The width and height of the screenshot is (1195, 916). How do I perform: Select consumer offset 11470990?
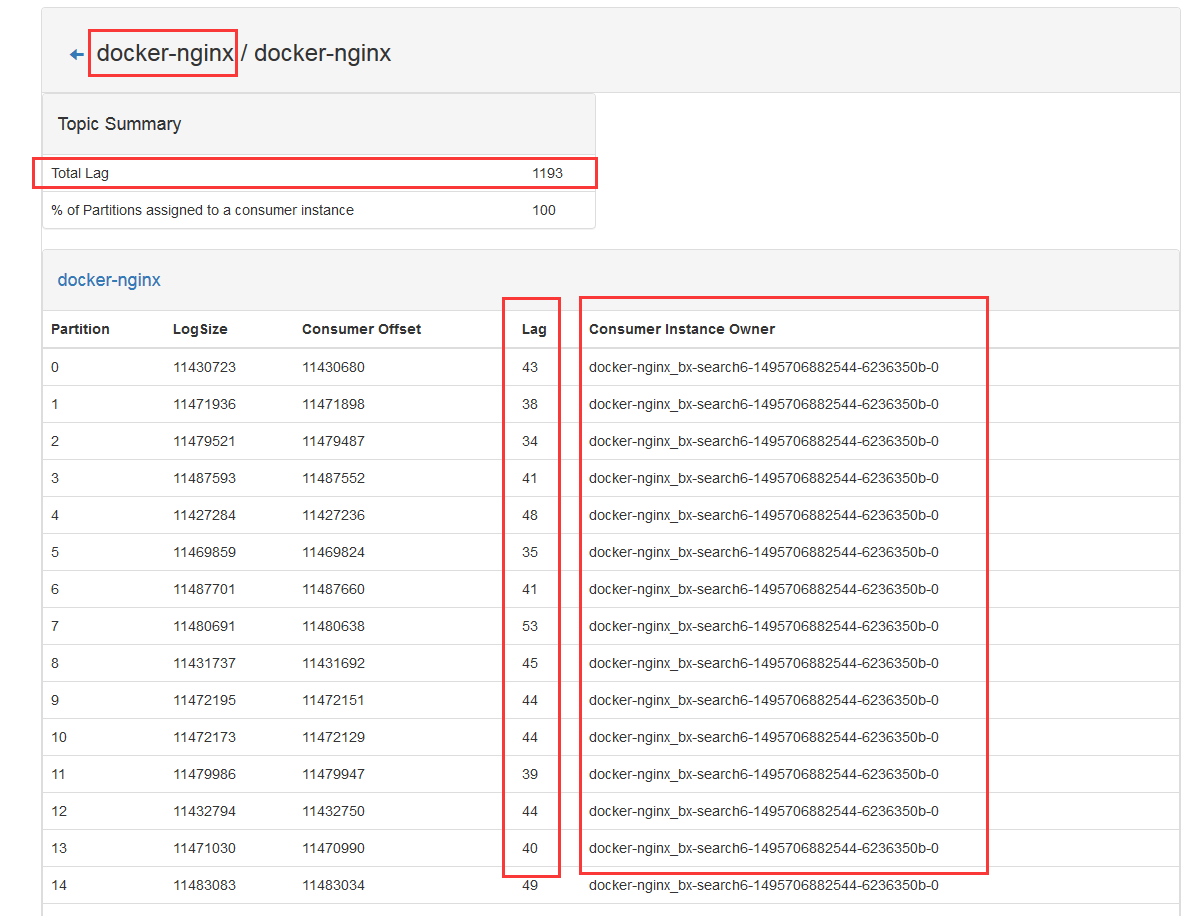(x=333, y=848)
